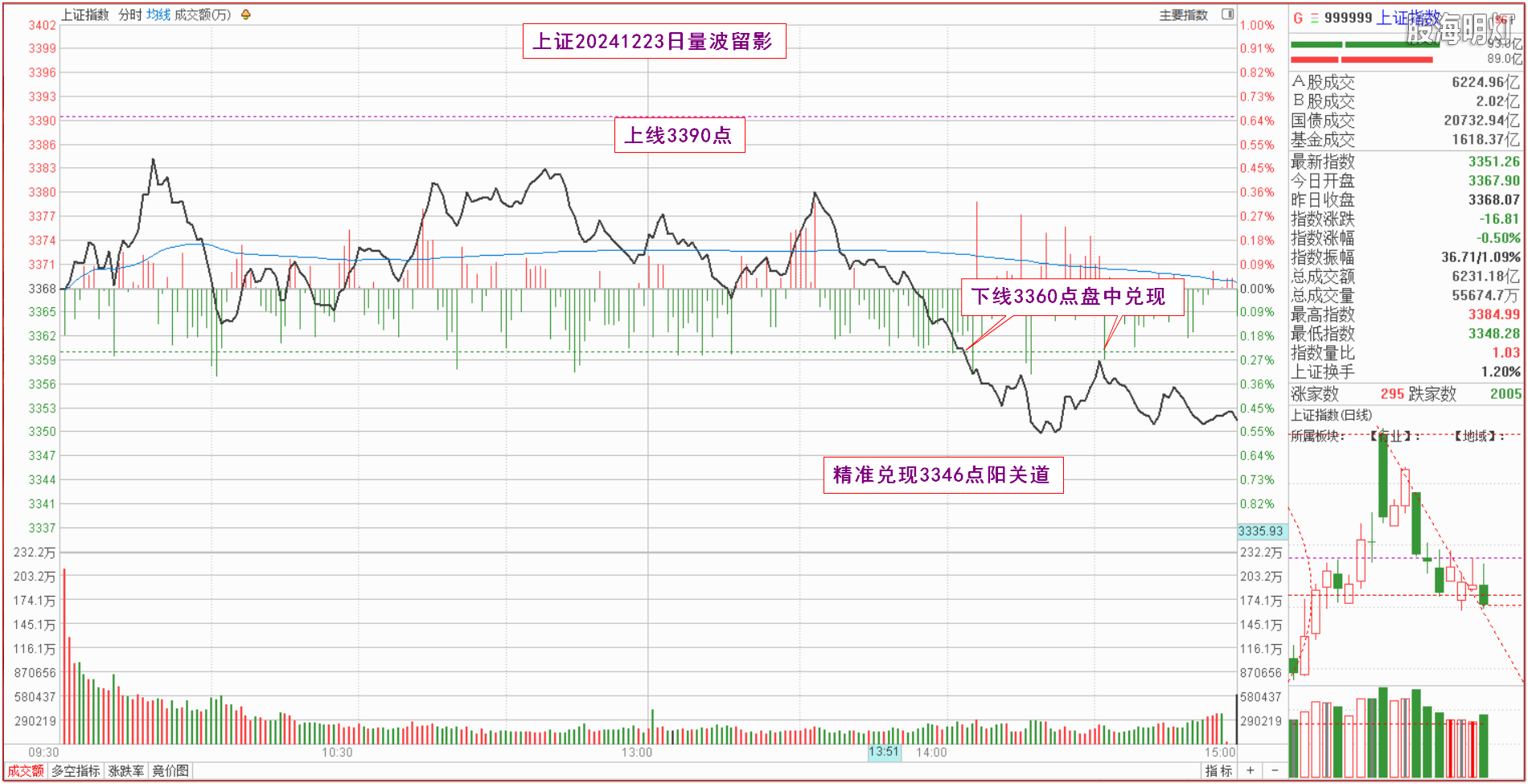Toggle the 均线 average line label
This screenshot has height=784, width=1528.
(x=158, y=14)
